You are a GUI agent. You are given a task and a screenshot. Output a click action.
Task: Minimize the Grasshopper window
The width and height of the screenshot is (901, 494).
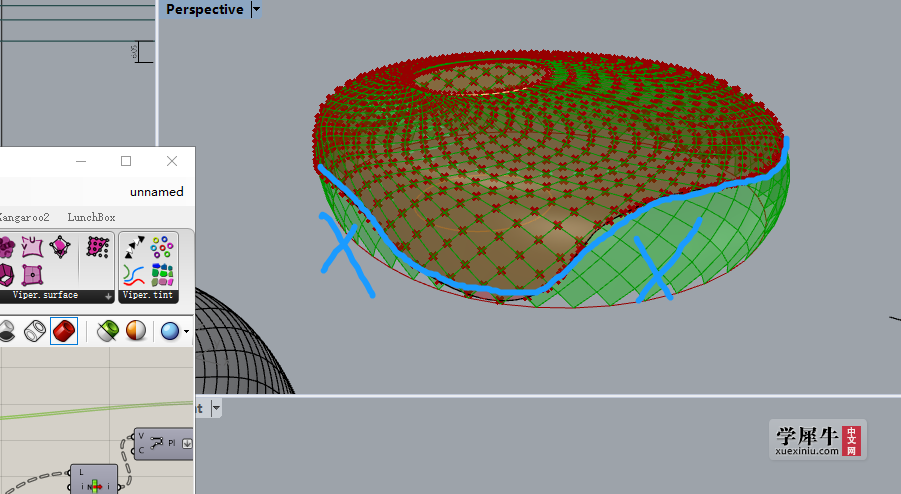[81, 161]
